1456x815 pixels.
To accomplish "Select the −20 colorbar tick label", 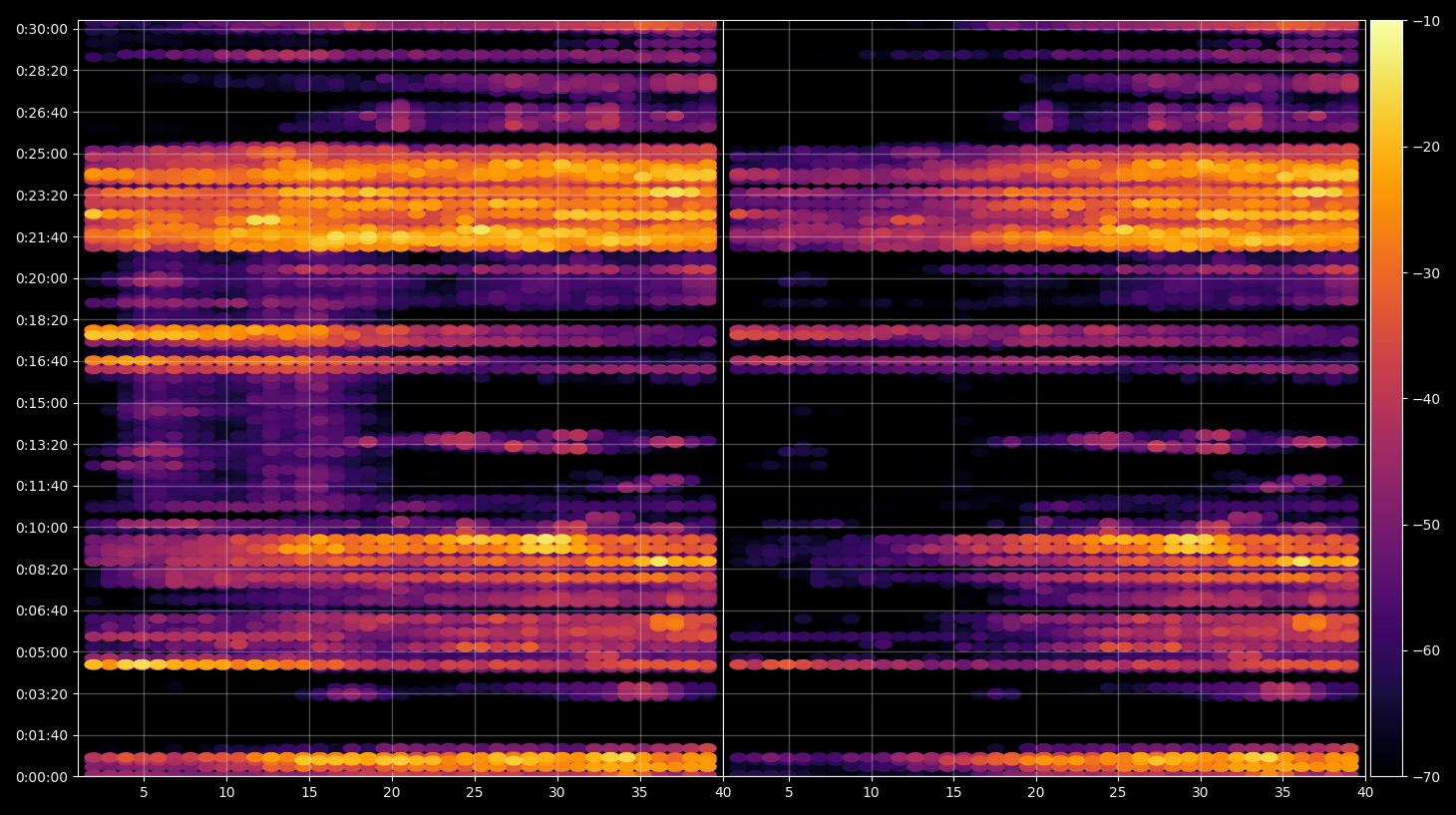I will coord(1426,147).
